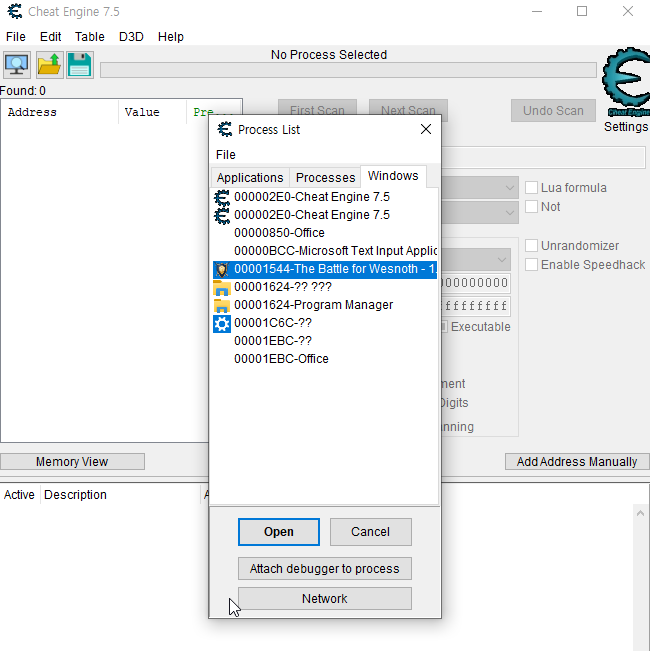The height and width of the screenshot is (651, 650).
Task: Click the scan progress bar
Action: pos(348,70)
